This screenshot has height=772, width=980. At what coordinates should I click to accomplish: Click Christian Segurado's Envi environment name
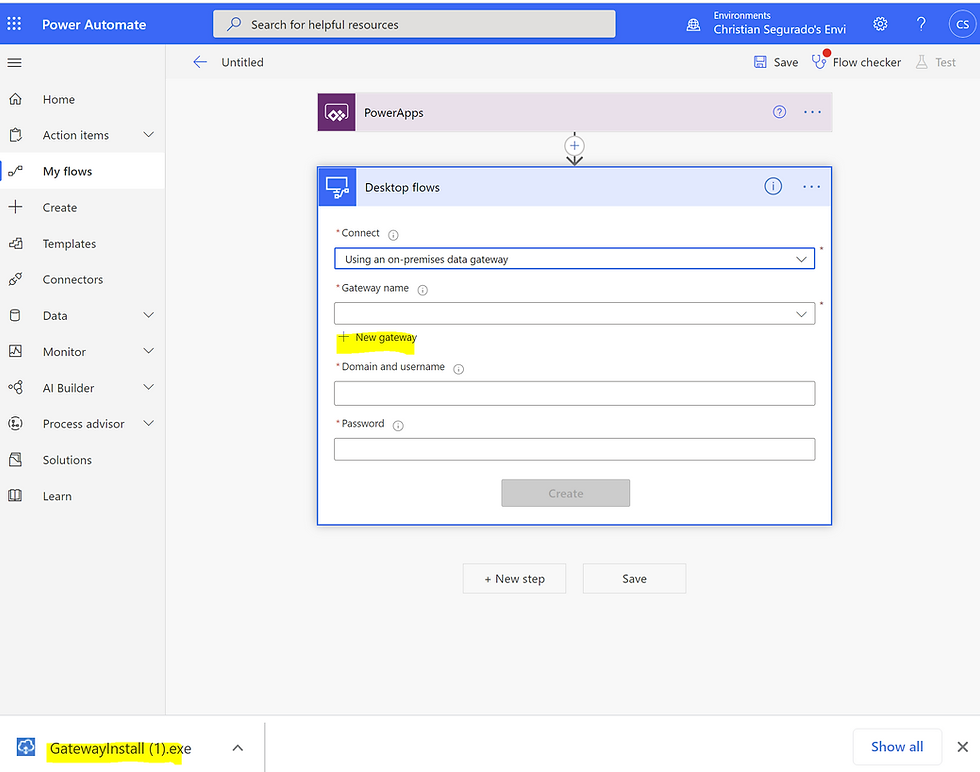pos(779,29)
